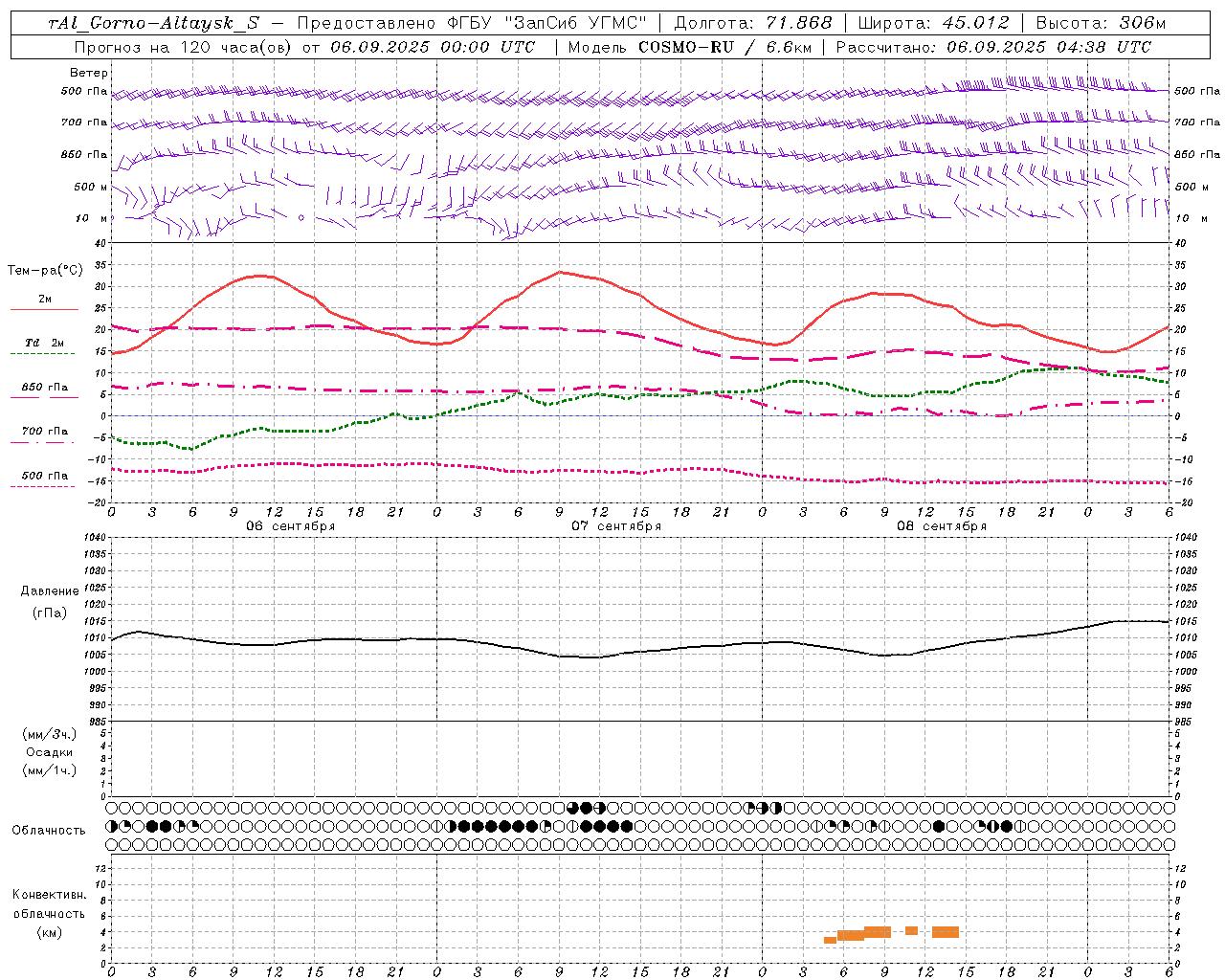Click the Давление panel label
1225x980 pixels.
pyautogui.click(x=50, y=591)
